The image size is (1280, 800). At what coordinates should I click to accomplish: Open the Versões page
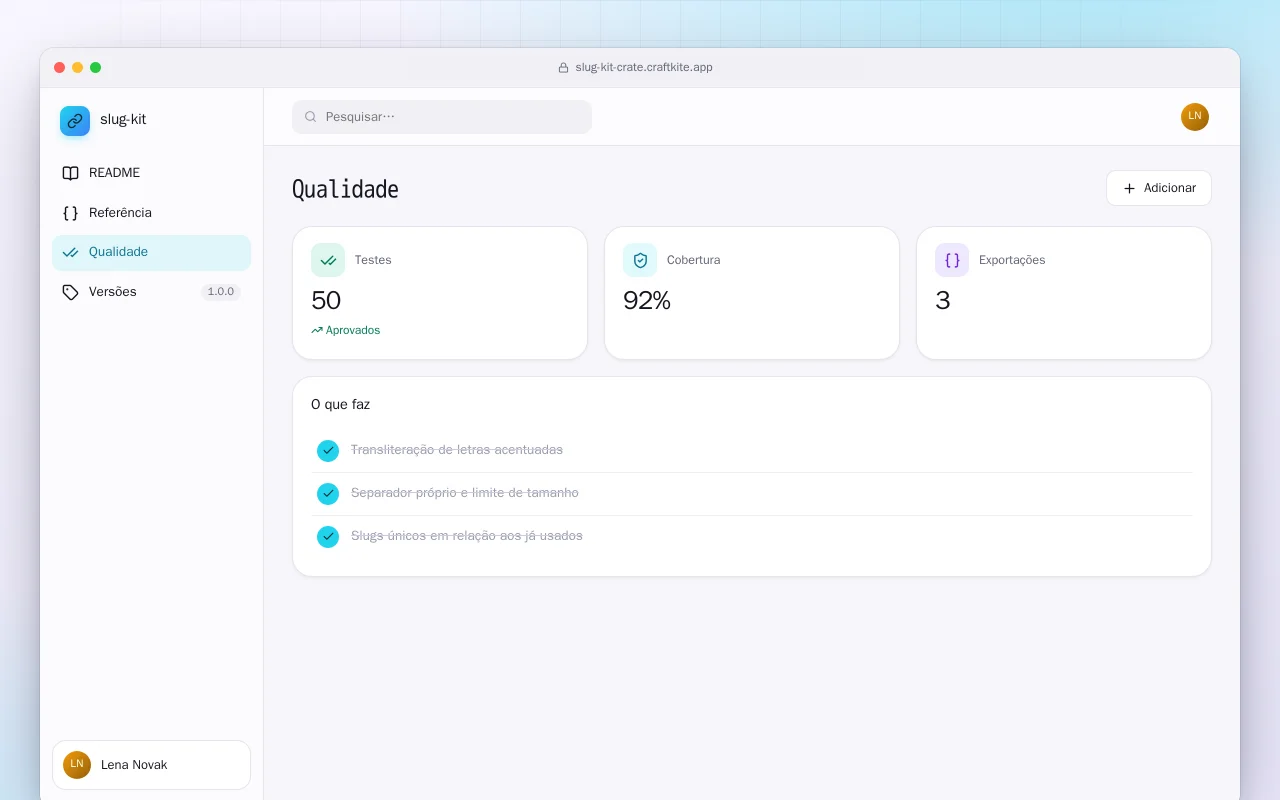tap(151, 292)
